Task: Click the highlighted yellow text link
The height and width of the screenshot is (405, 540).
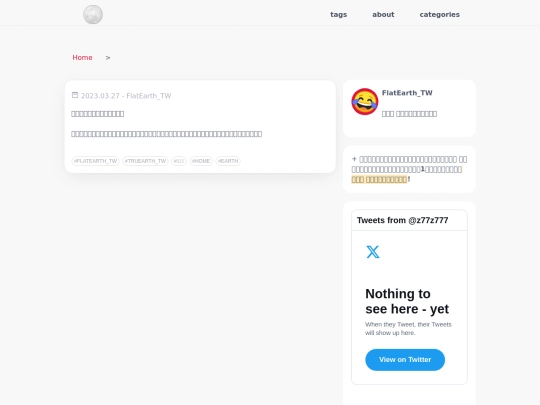Action: coord(379,179)
